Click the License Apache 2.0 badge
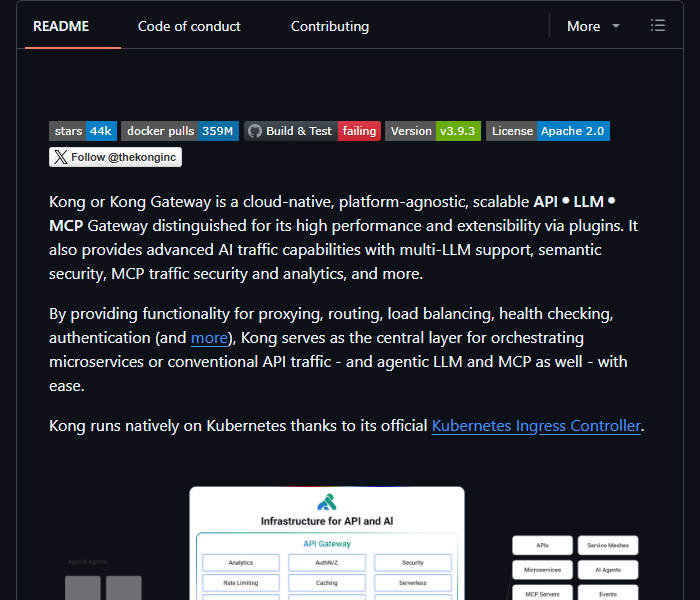 point(548,131)
